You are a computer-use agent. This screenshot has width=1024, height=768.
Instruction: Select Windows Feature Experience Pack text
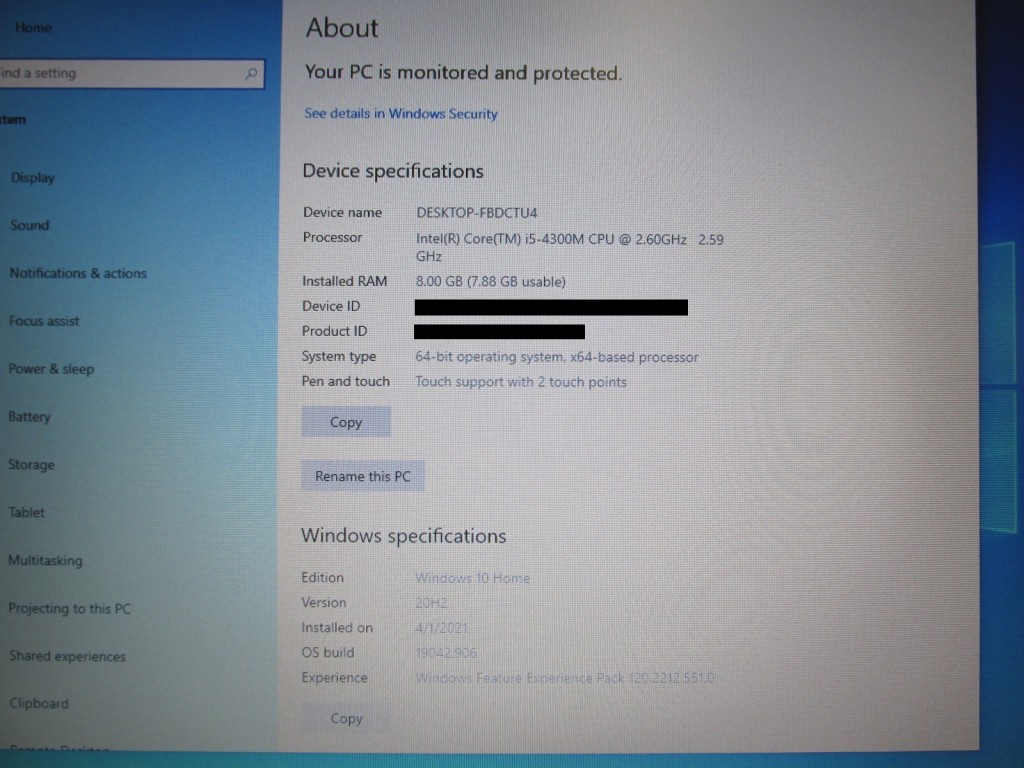[564, 678]
